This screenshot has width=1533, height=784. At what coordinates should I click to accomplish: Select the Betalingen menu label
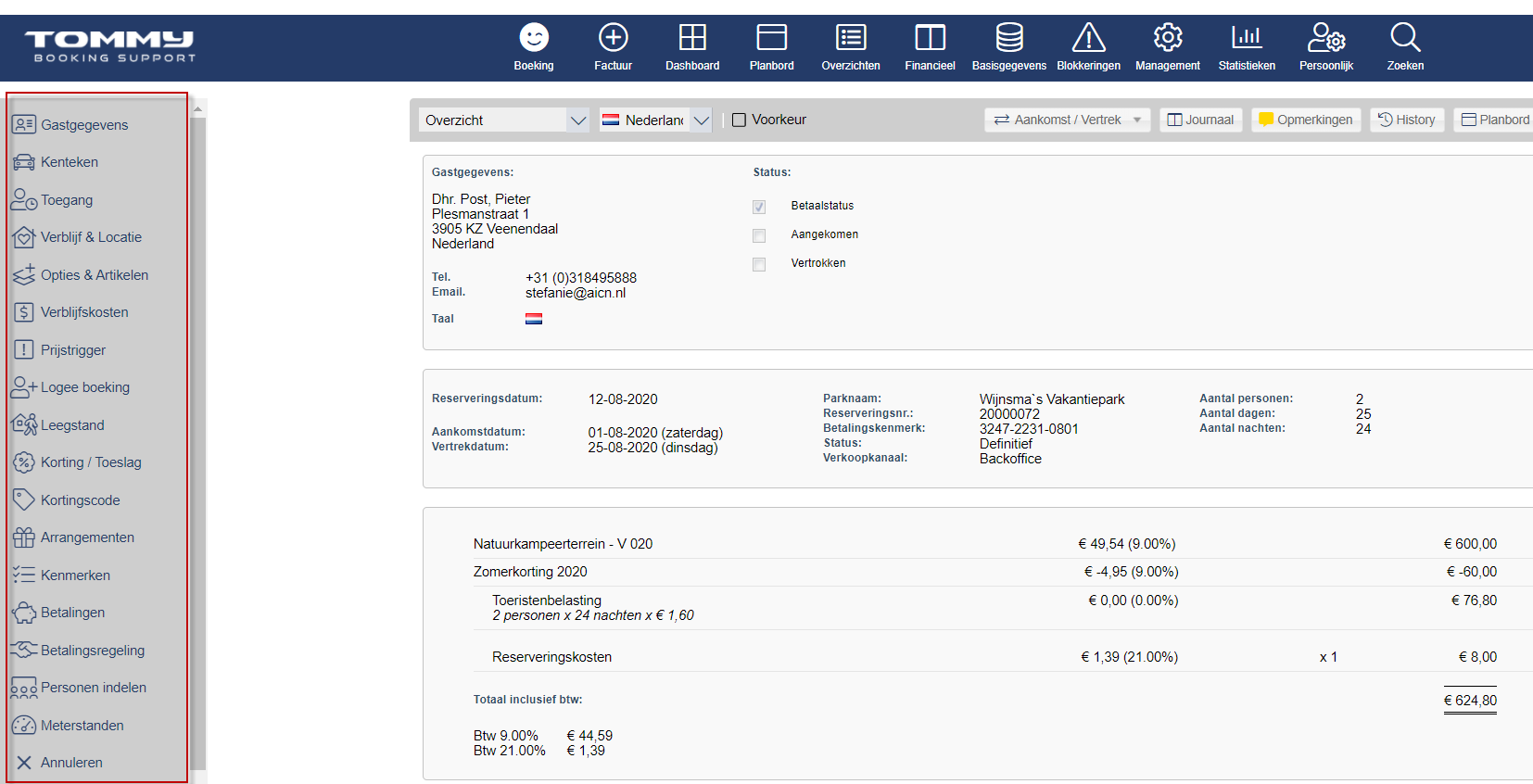tap(72, 613)
